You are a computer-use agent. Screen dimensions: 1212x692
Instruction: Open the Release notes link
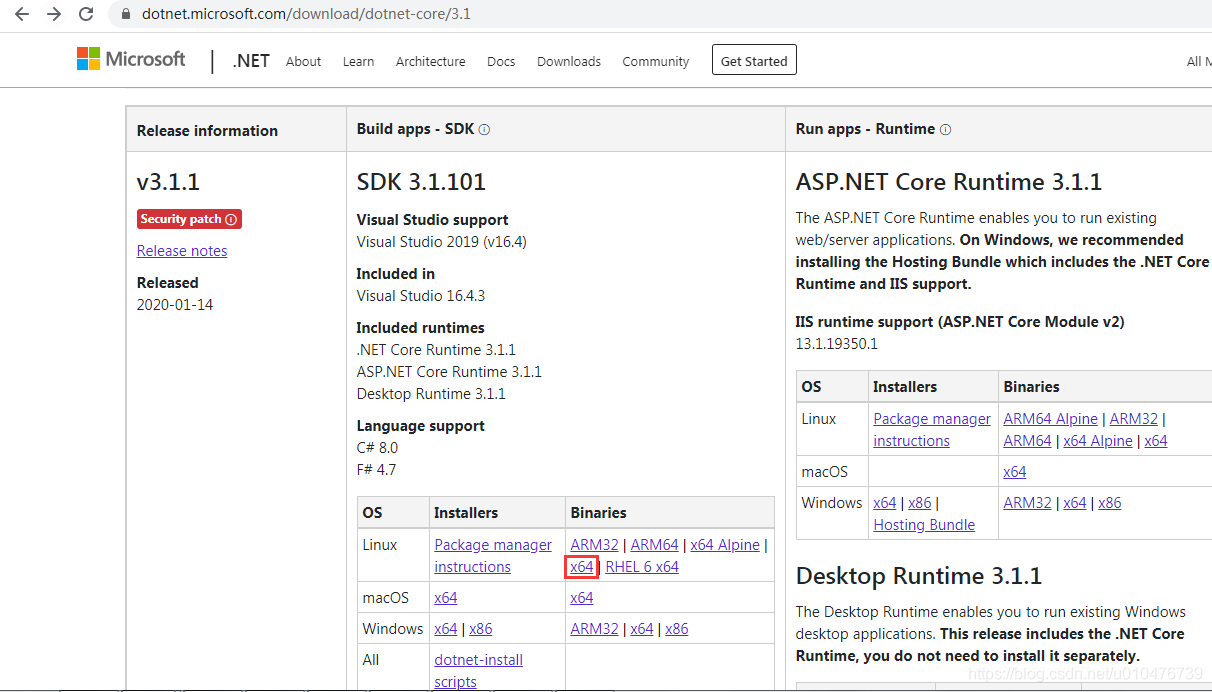182,251
